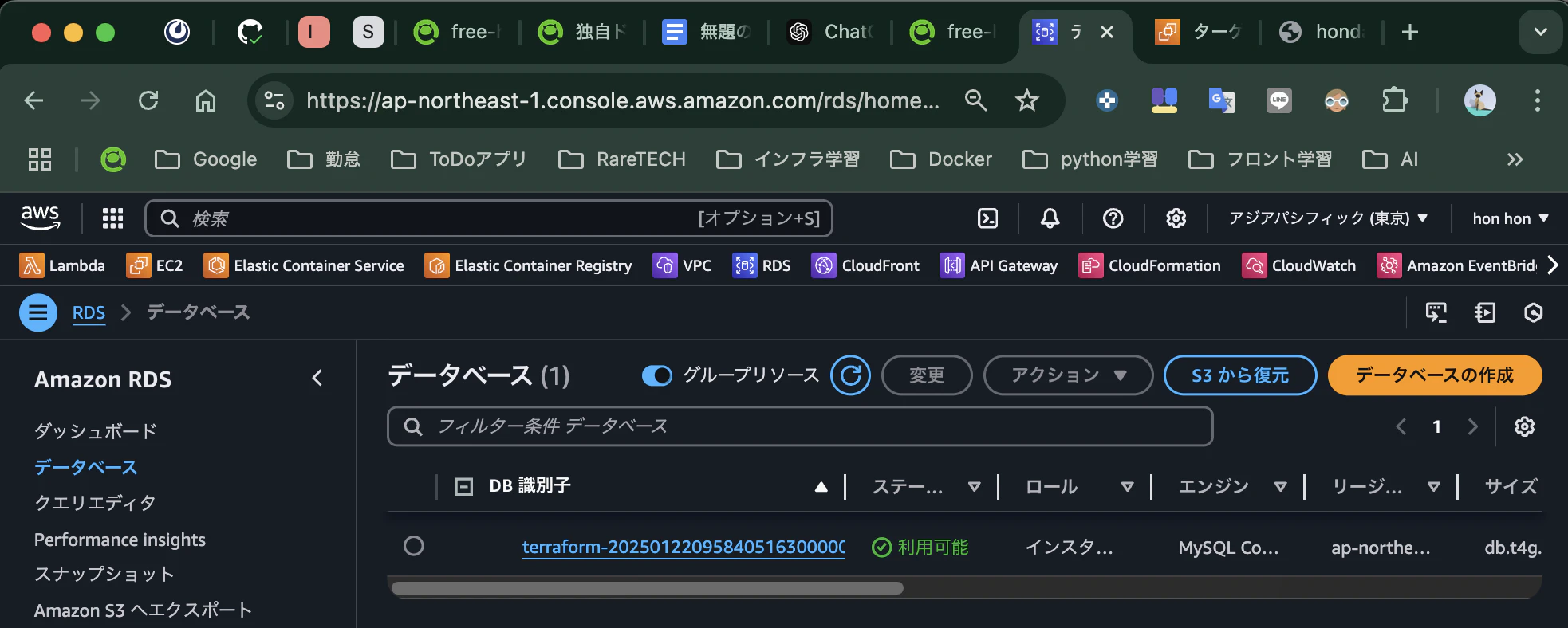
Task: Click the horizontal table scrollbar
Action: click(x=647, y=588)
